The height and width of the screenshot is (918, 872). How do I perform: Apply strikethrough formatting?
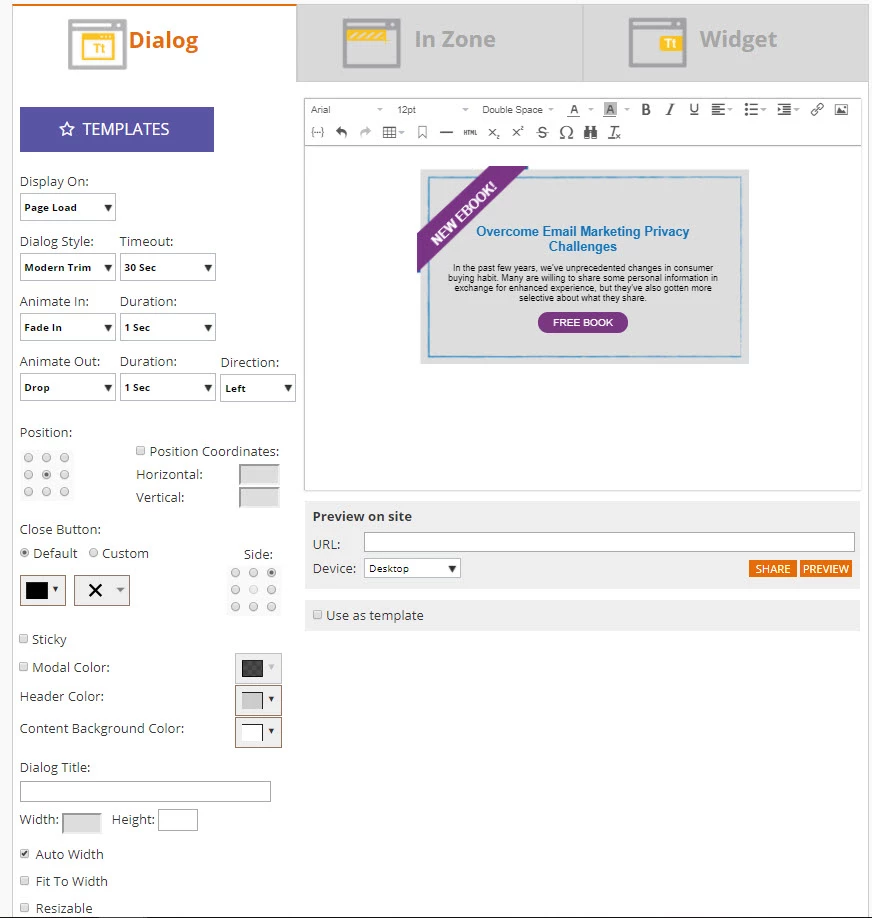click(542, 133)
